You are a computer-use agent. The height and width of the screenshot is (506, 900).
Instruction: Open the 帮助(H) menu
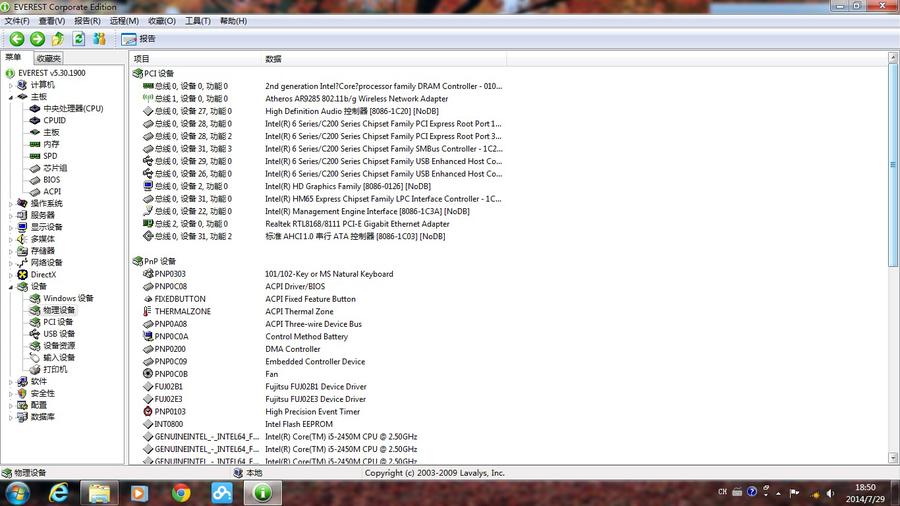click(x=233, y=21)
